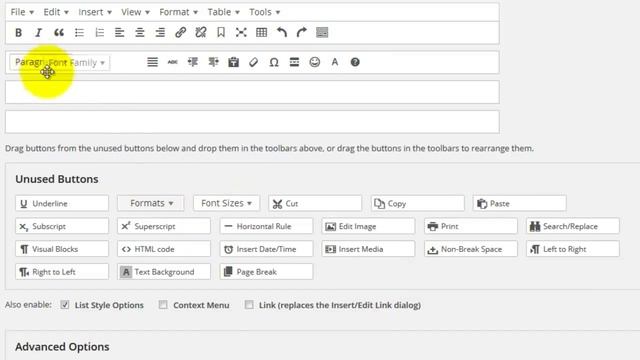Select the numbered list icon
Screen dimensions: 640x360
[100, 33]
